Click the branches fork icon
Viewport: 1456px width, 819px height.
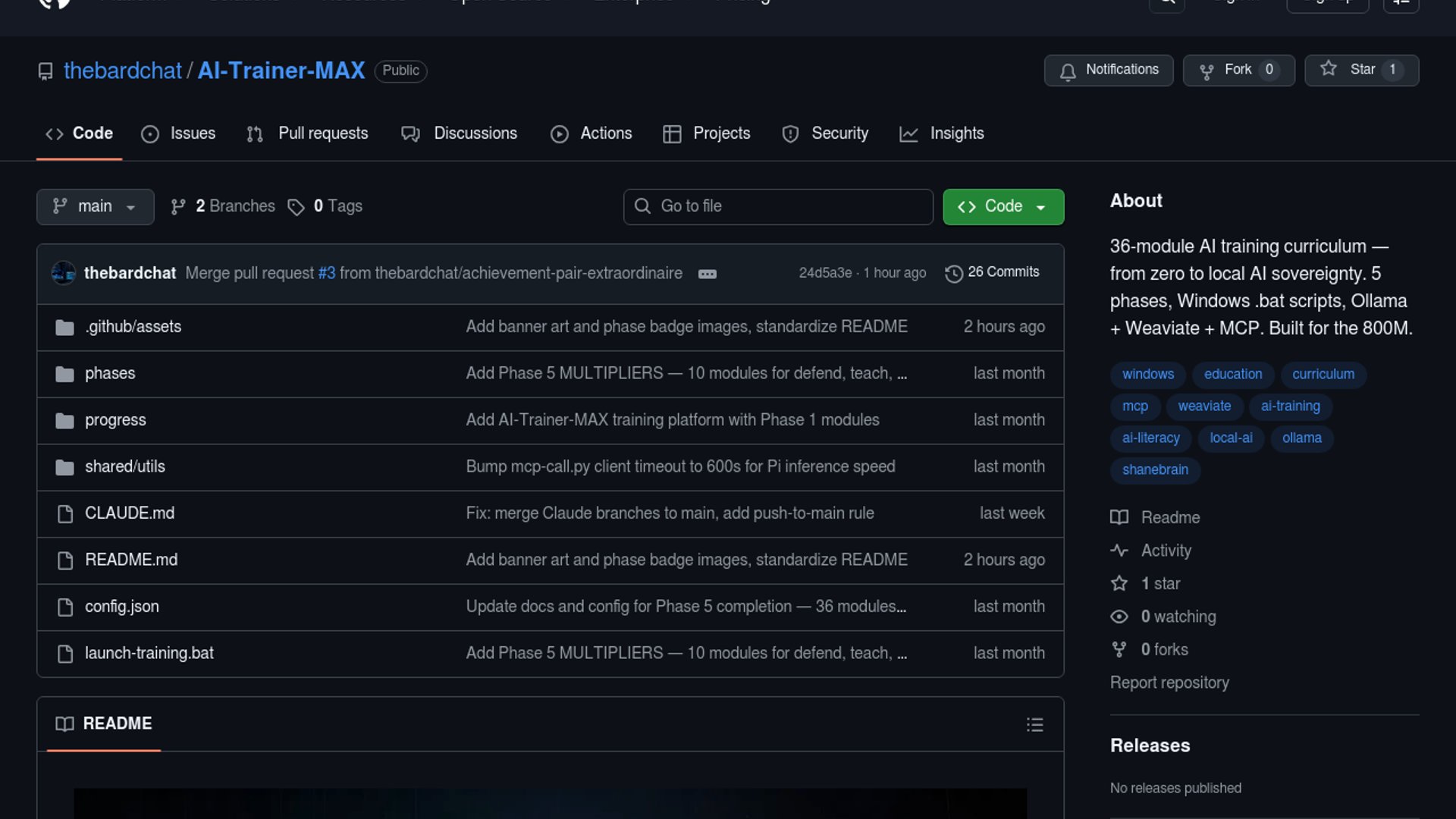178,207
